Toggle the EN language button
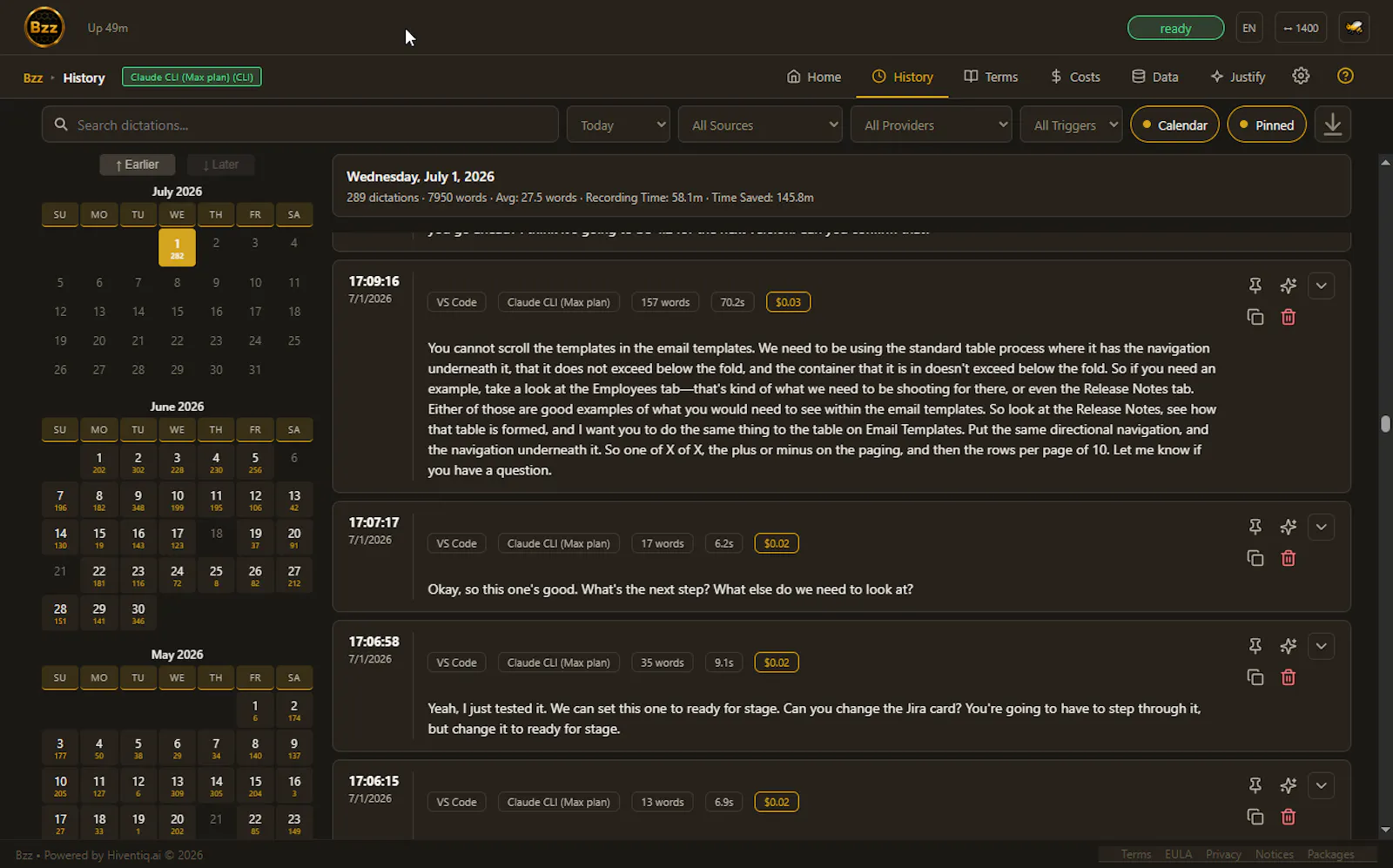 tap(1249, 28)
